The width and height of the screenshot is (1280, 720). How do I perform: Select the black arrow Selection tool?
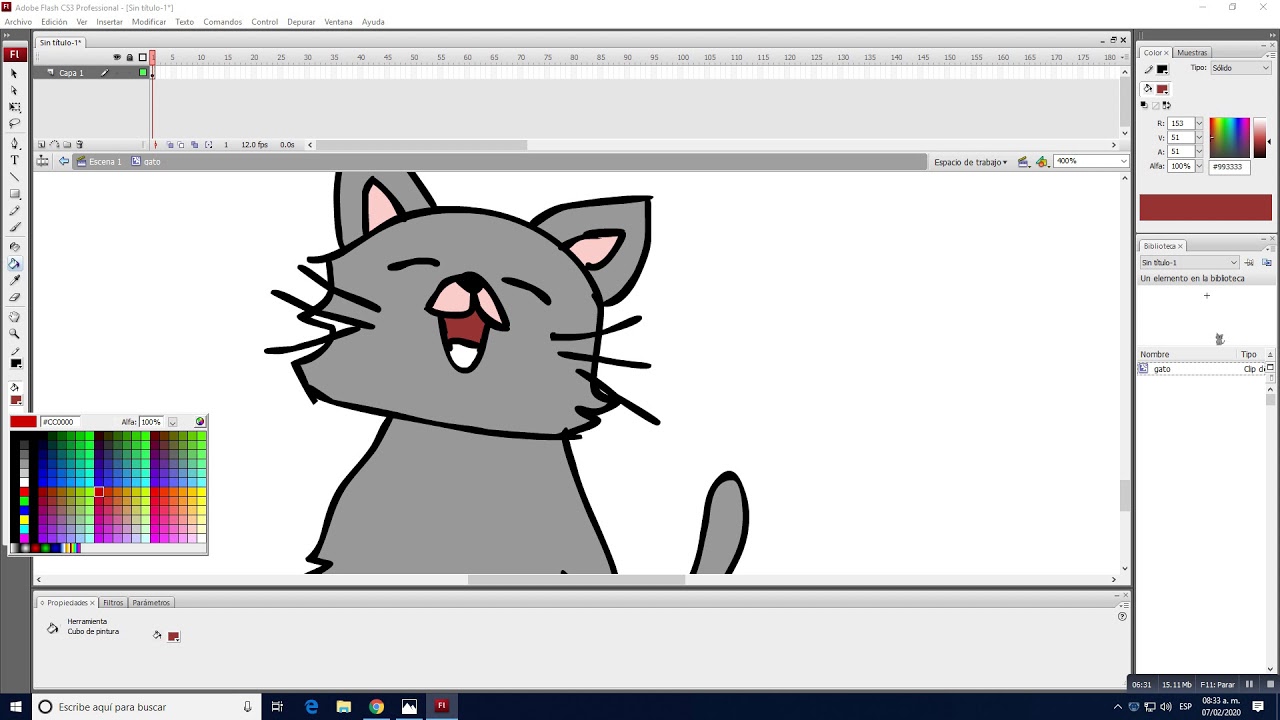pyautogui.click(x=14, y=74)
